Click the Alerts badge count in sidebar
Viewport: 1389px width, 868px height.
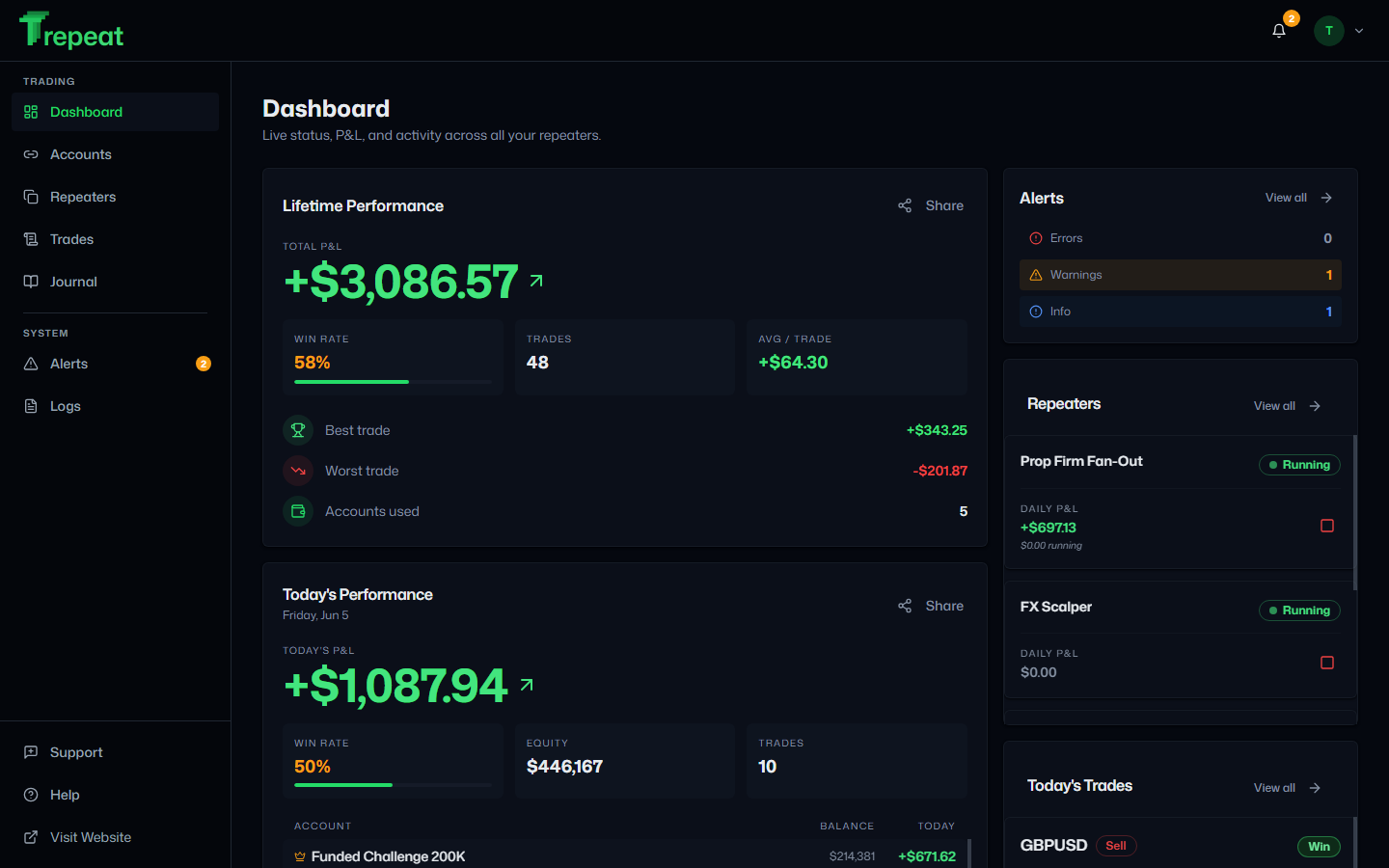coord(204,364)
